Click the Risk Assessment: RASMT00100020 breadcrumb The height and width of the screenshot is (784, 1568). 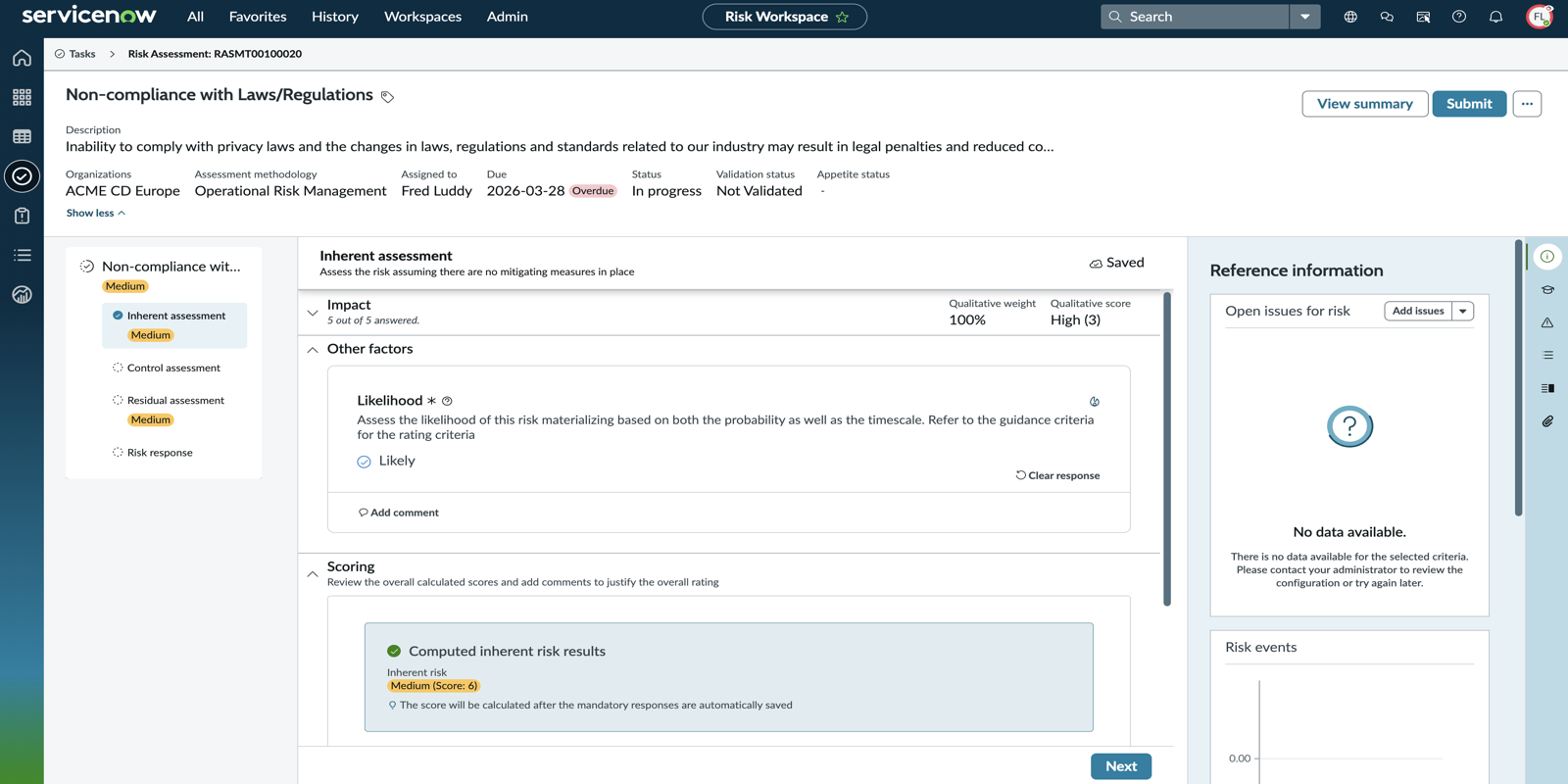point(215,54)
